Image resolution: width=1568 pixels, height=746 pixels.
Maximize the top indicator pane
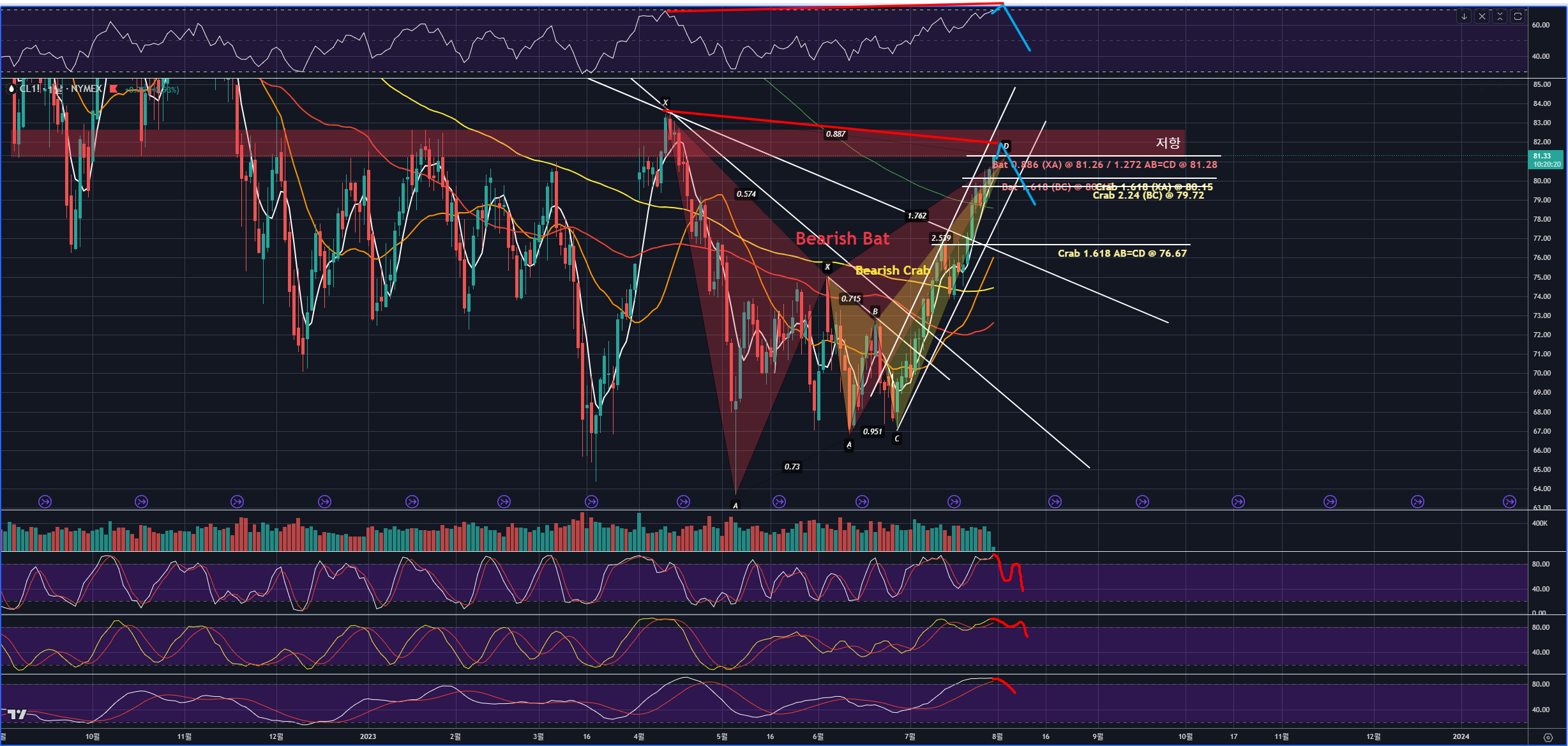(x=1518, y=17)
